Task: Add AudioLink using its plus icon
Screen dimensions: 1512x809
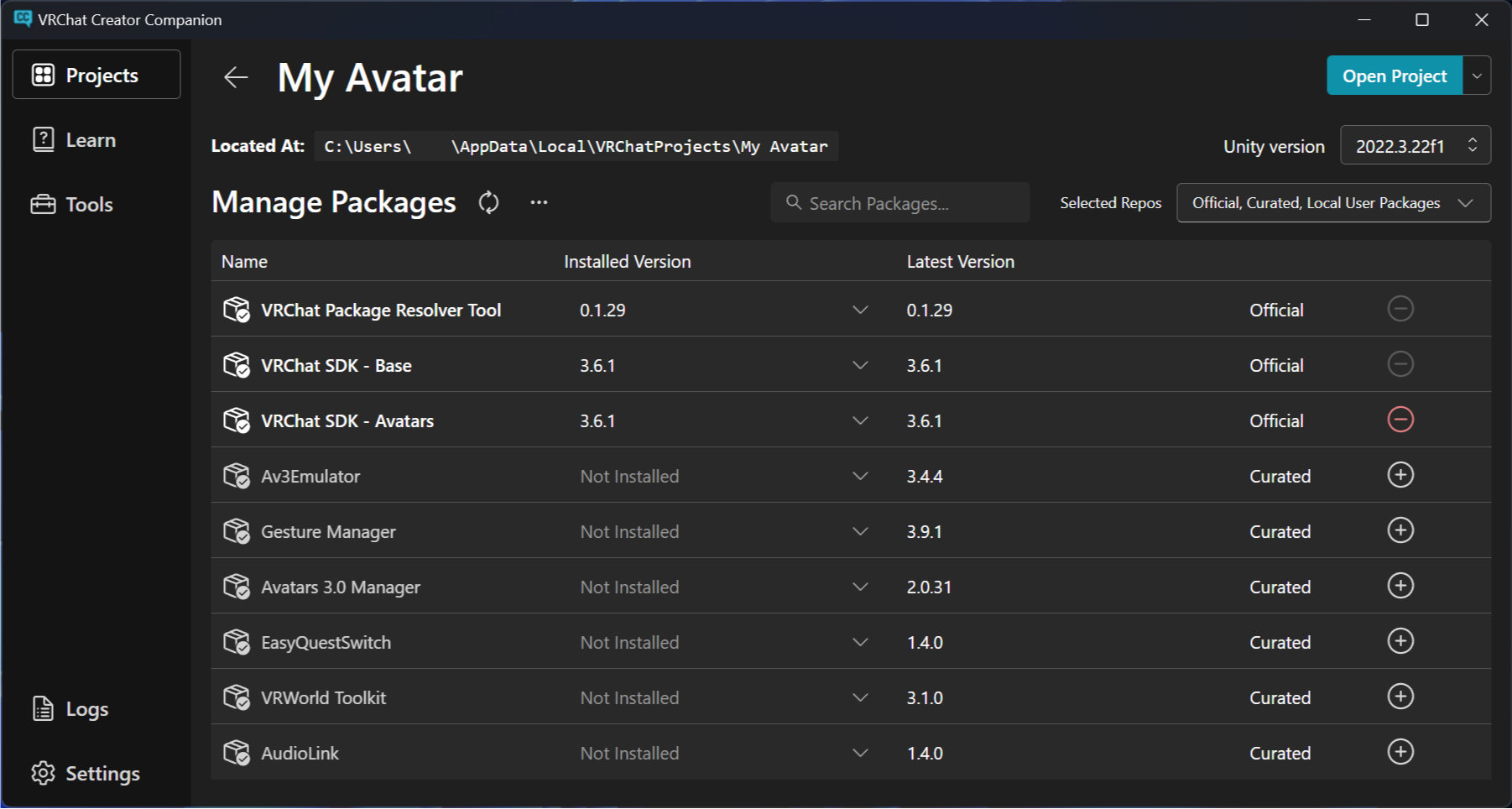Action: click(x=1400, y=752)
